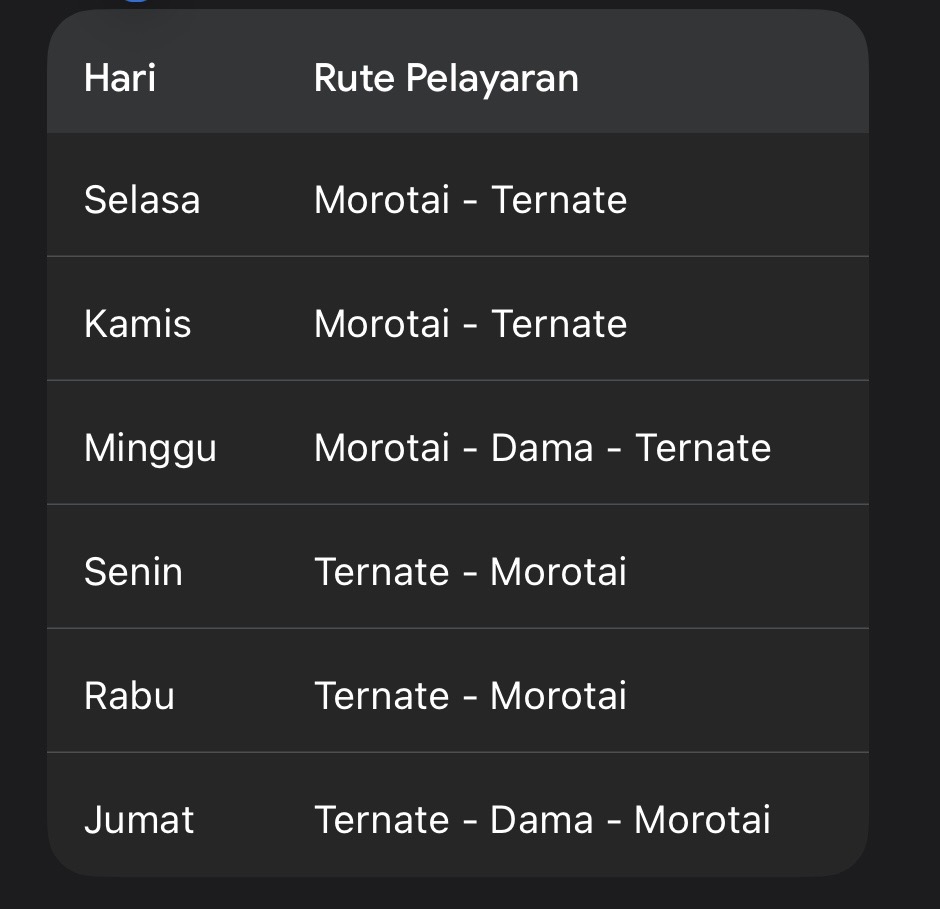
Task: Tap the word "Dama" in the Jumat row
Action: 541,820
